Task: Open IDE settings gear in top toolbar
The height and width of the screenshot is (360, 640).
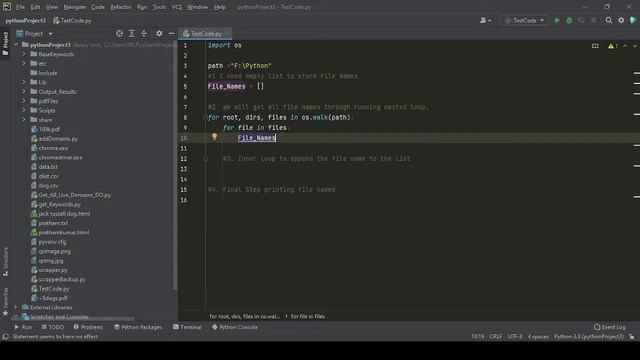Action: [x=621, y=20]
